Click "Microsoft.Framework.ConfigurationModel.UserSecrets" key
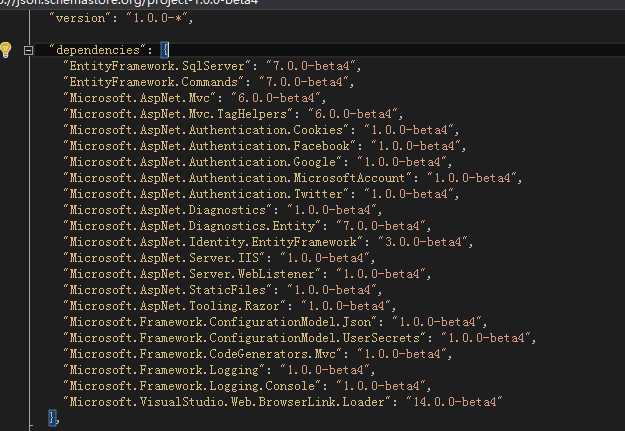Image resolution: width=625 pixels, height=431 pixels. 245,338
